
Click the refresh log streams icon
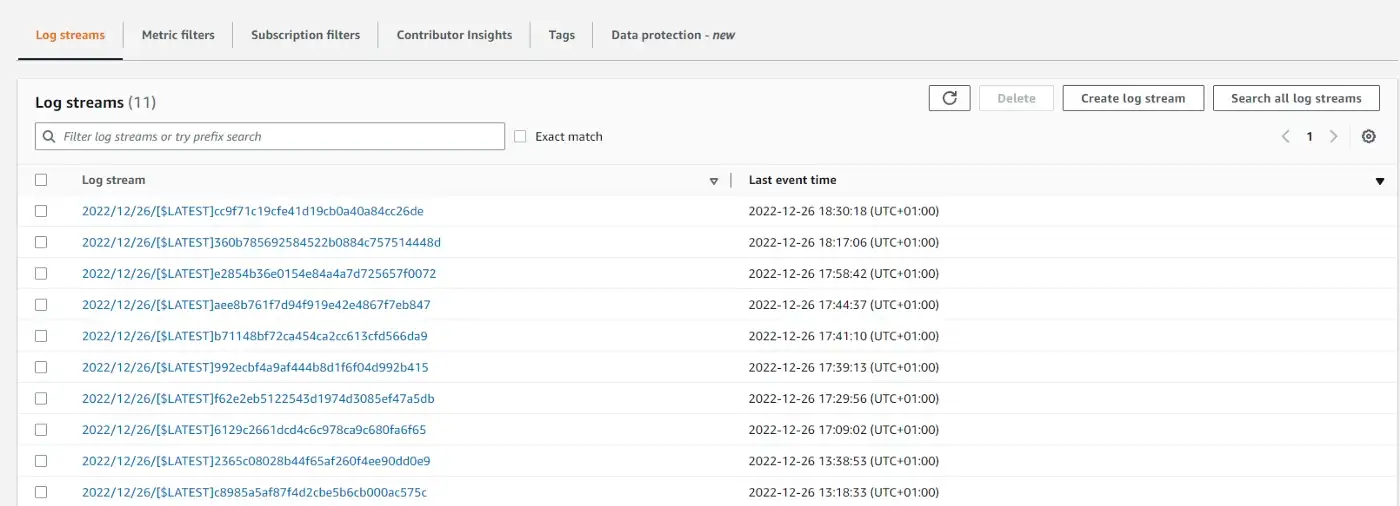click(x=949, y=98)
